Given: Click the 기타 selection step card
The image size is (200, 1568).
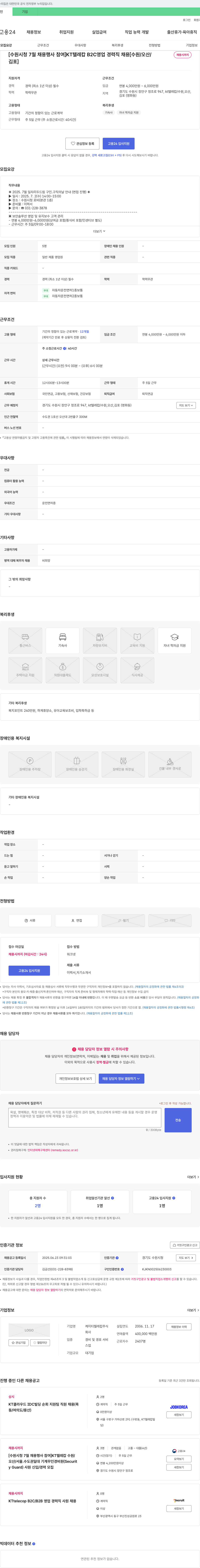Looking at the screenshot, I should click(x=170, y=920).
